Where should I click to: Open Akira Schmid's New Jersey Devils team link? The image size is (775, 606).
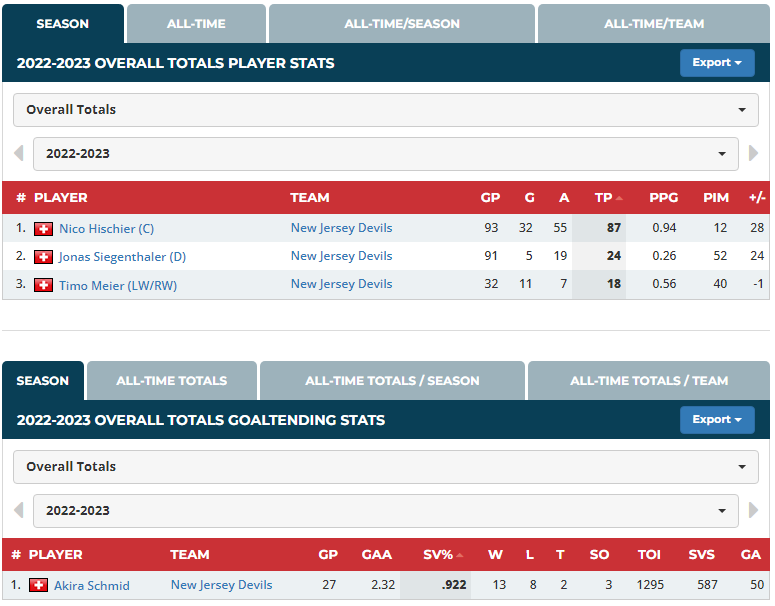click(221, 585)
